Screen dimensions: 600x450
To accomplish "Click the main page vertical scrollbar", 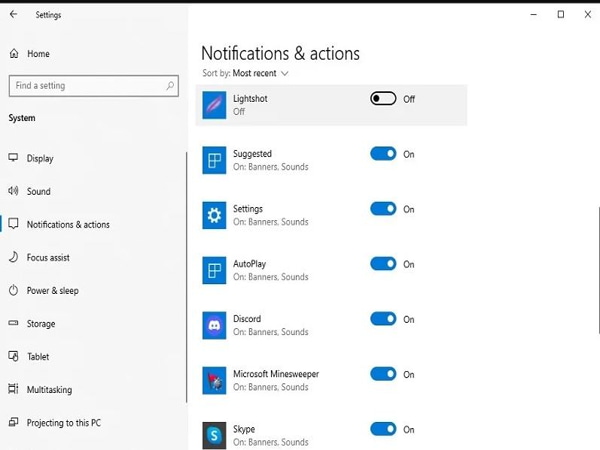I will pyautogui.click(x=599, y=270).
